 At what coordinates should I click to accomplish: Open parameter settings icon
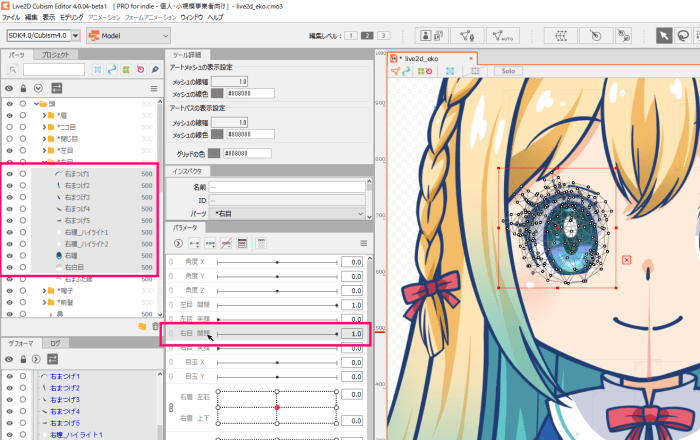pos(242,243)
